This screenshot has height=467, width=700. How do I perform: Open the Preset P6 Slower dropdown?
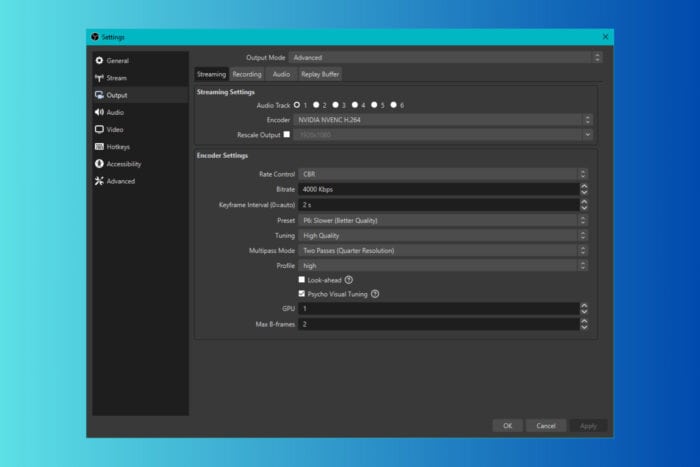pyautogui.click(x=443, y=221)
